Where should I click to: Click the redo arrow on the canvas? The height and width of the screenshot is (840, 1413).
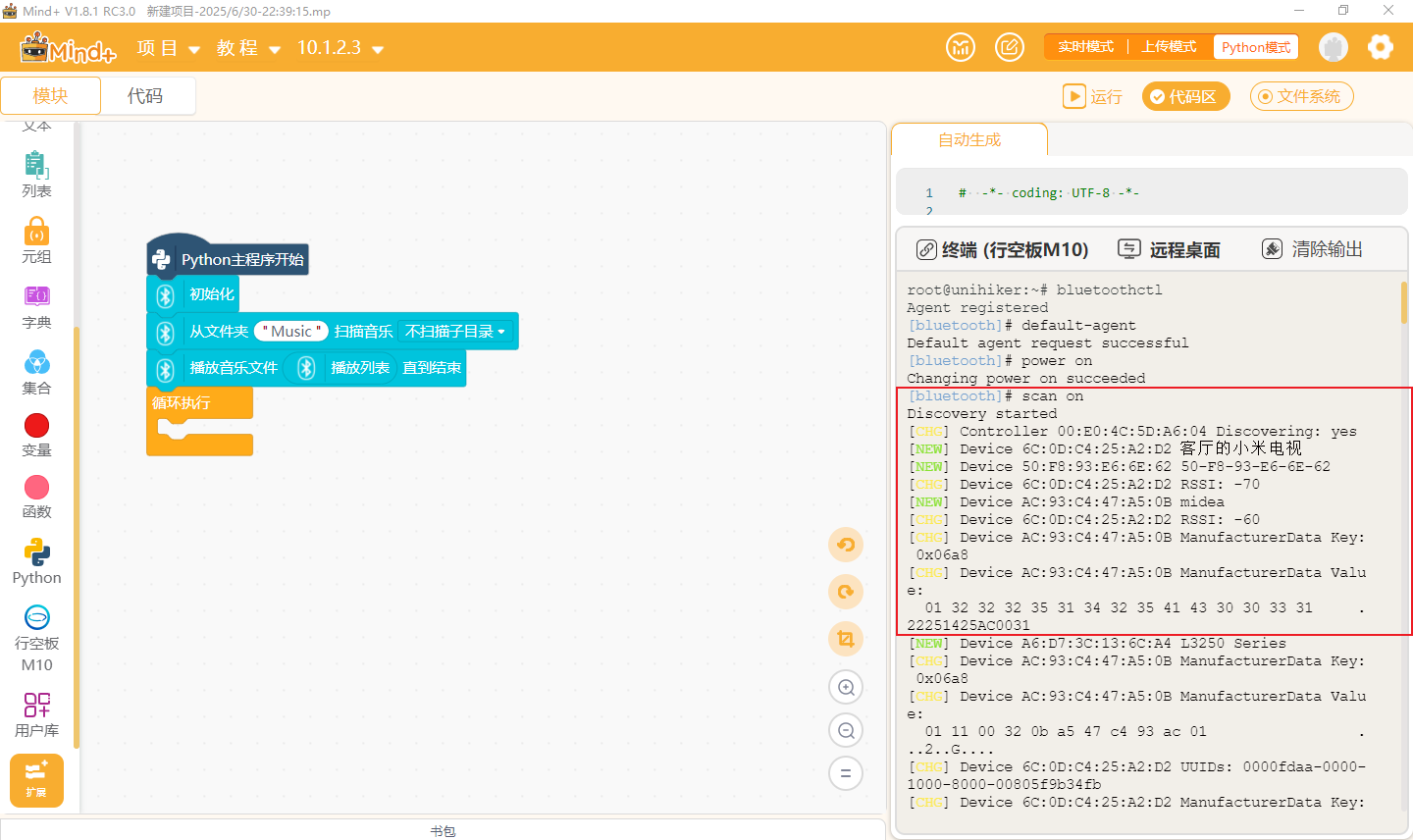point(845,592)
